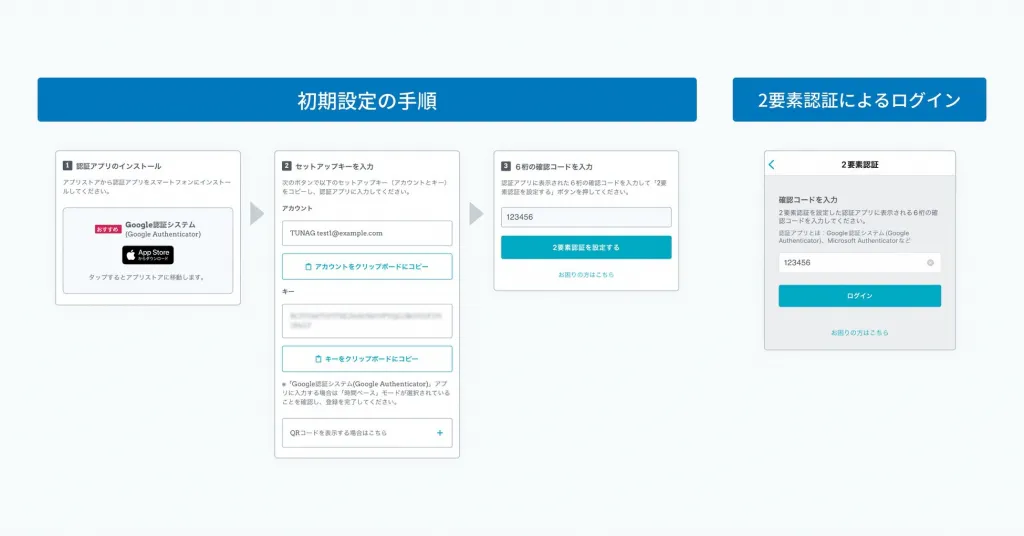Viewport: 1024px width, 536px height.
Task: Click the おすすめ badge beside Google認証システム
Action: tap(108, 229)
